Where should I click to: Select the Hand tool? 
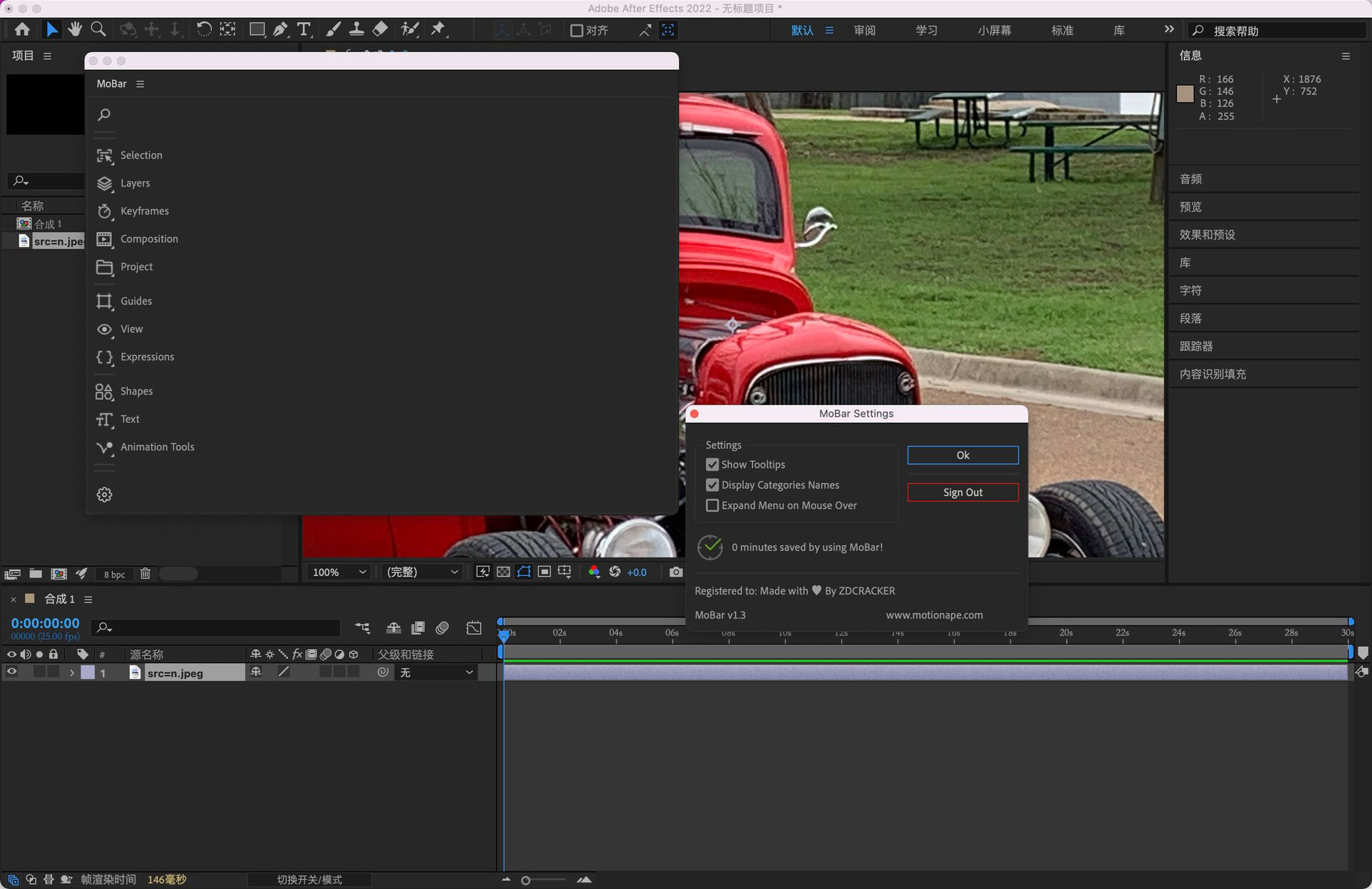coord(75,29)
